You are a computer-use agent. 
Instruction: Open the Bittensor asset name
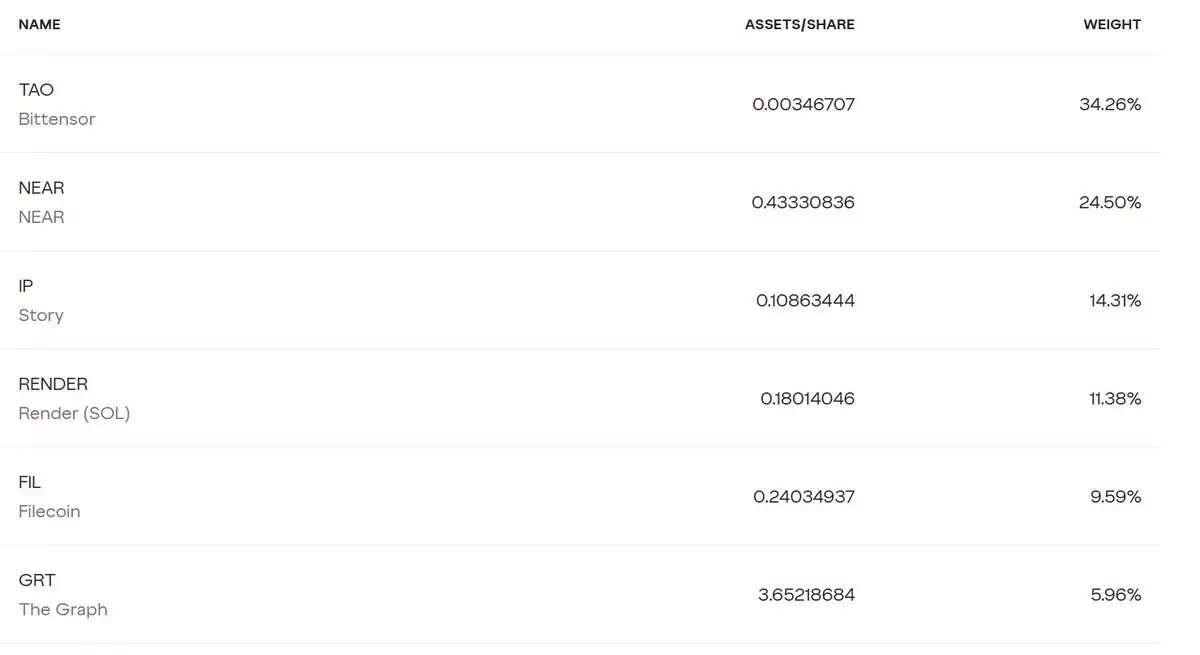pos(57,119)
